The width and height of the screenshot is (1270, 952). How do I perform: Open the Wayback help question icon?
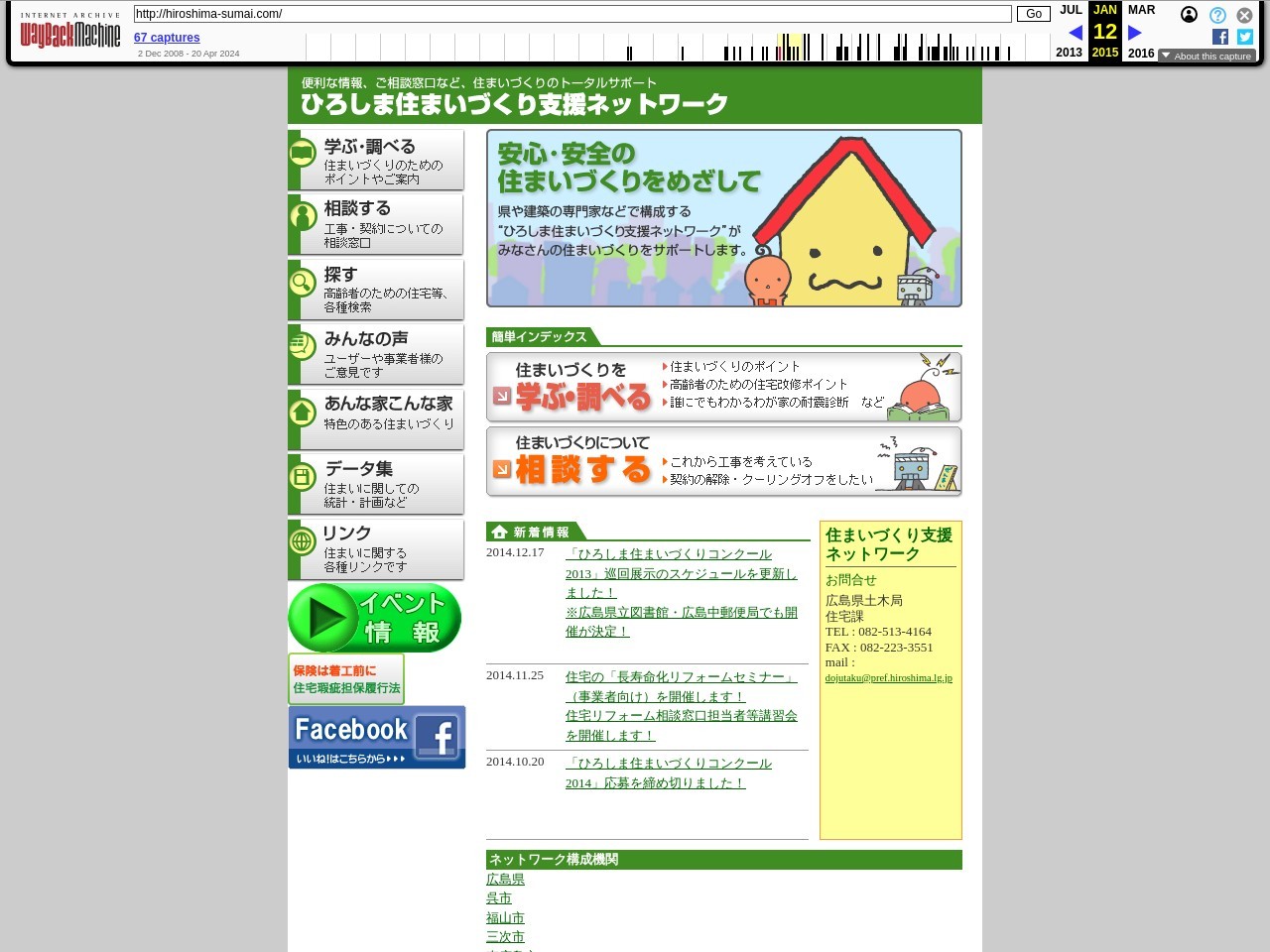tap(1217, 15)
